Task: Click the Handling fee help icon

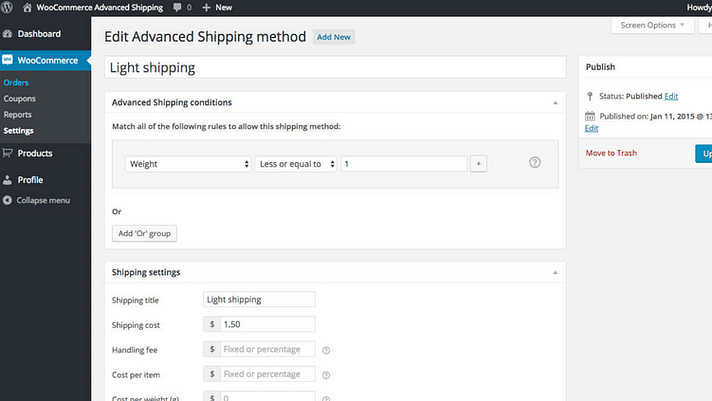Action: (x=326, y=350)
